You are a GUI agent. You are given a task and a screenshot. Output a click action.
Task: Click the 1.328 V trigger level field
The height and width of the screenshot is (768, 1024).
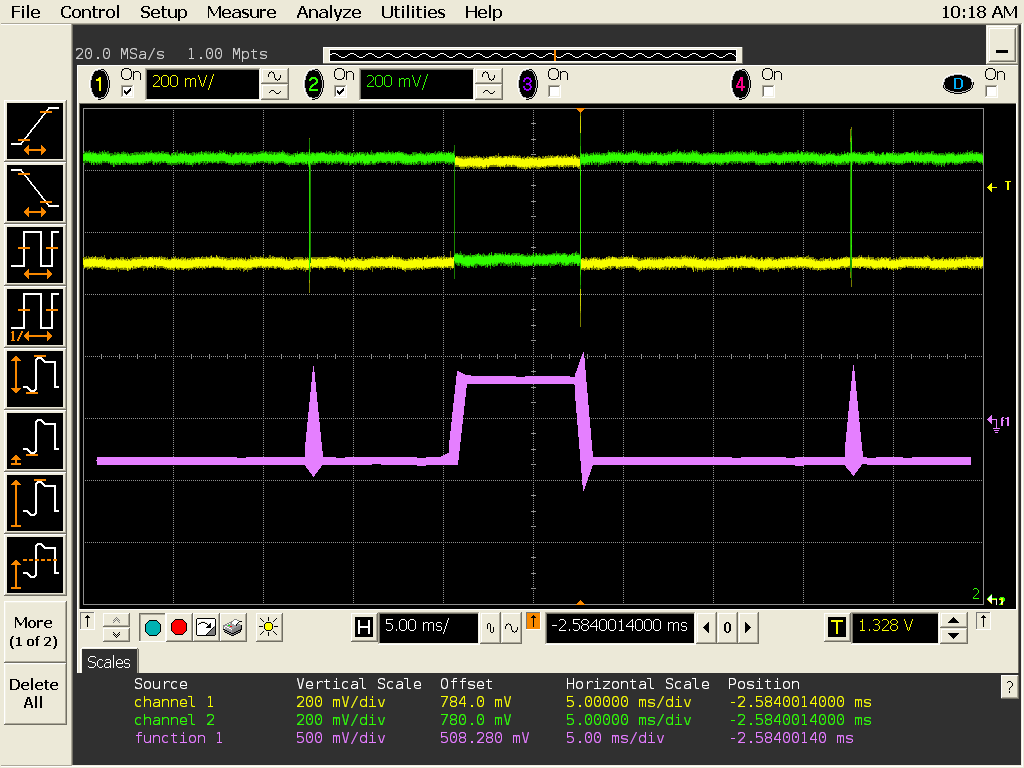point(895,628)
